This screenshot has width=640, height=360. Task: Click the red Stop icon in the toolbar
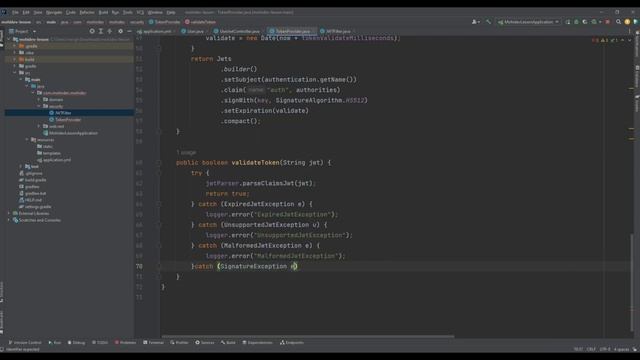pyautogui.click(x=607, y=22)
